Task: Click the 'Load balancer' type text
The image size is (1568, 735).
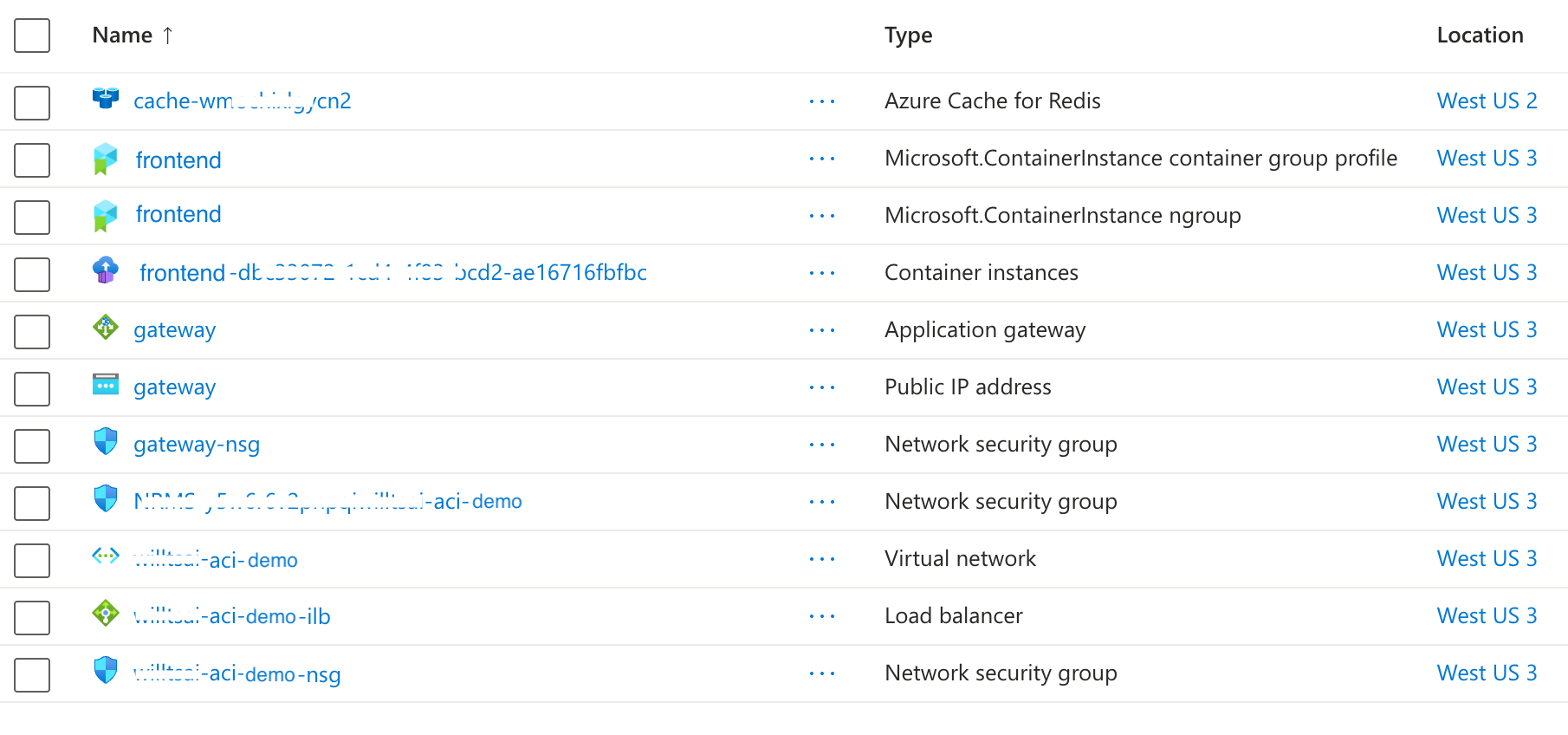Action: click(954, 616)
